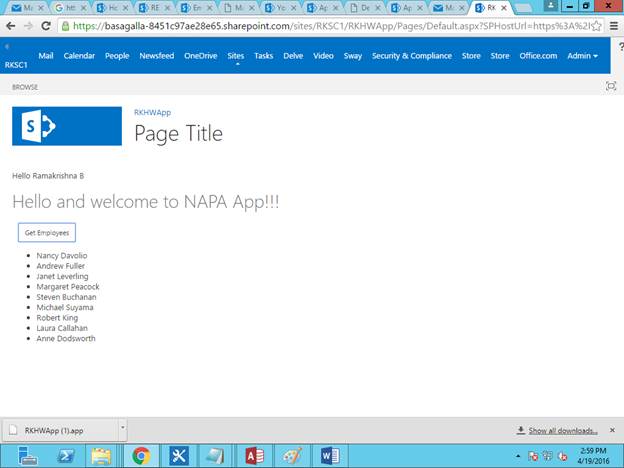The image size is (624, 468).
Task: Click Anne Dodsworth in the employee list
Action: click(x=66, y=338)
